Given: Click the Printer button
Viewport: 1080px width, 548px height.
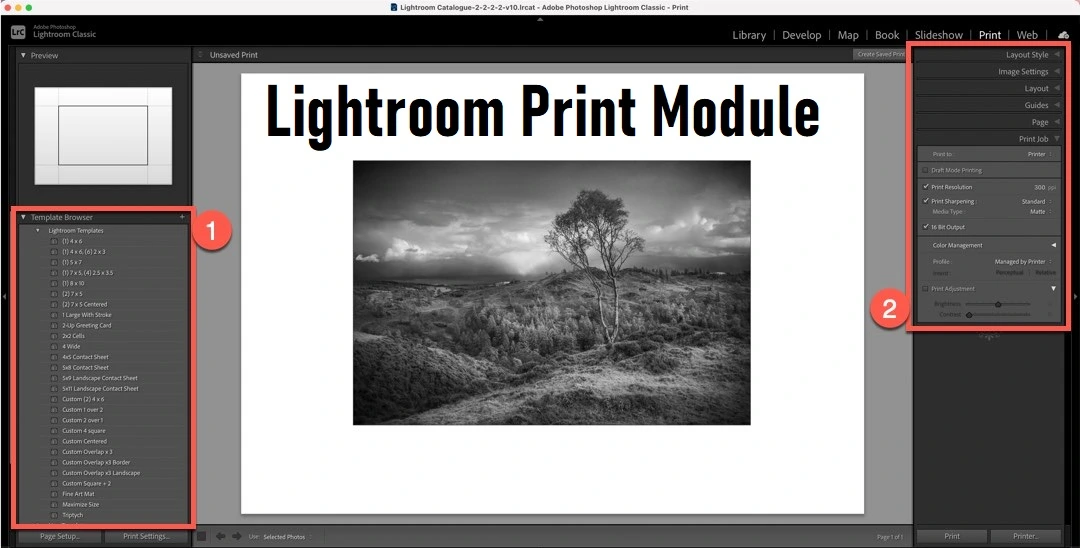Looking at the screenshot, I should tap(1026, 536).
